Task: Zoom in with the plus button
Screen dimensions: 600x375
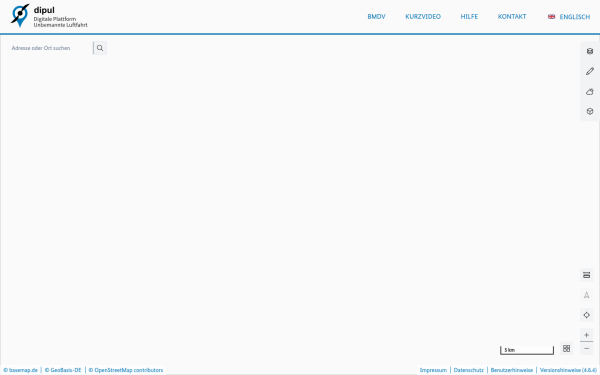Action: [586, 335]
